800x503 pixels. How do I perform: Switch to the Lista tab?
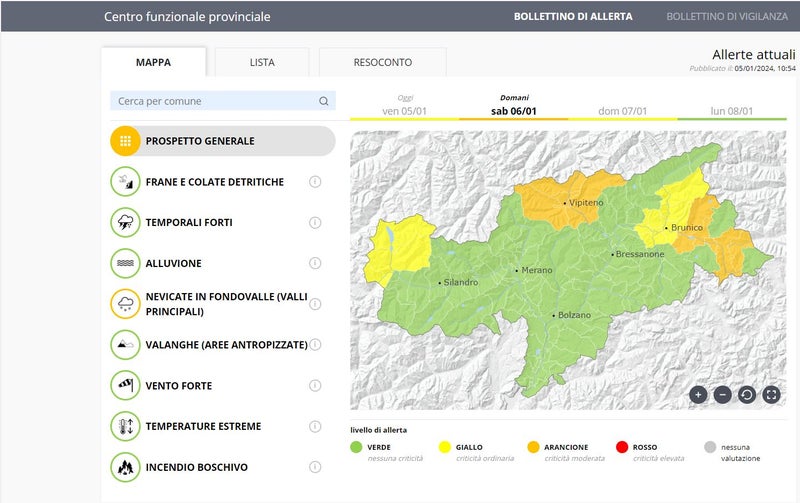coord(262,62)
